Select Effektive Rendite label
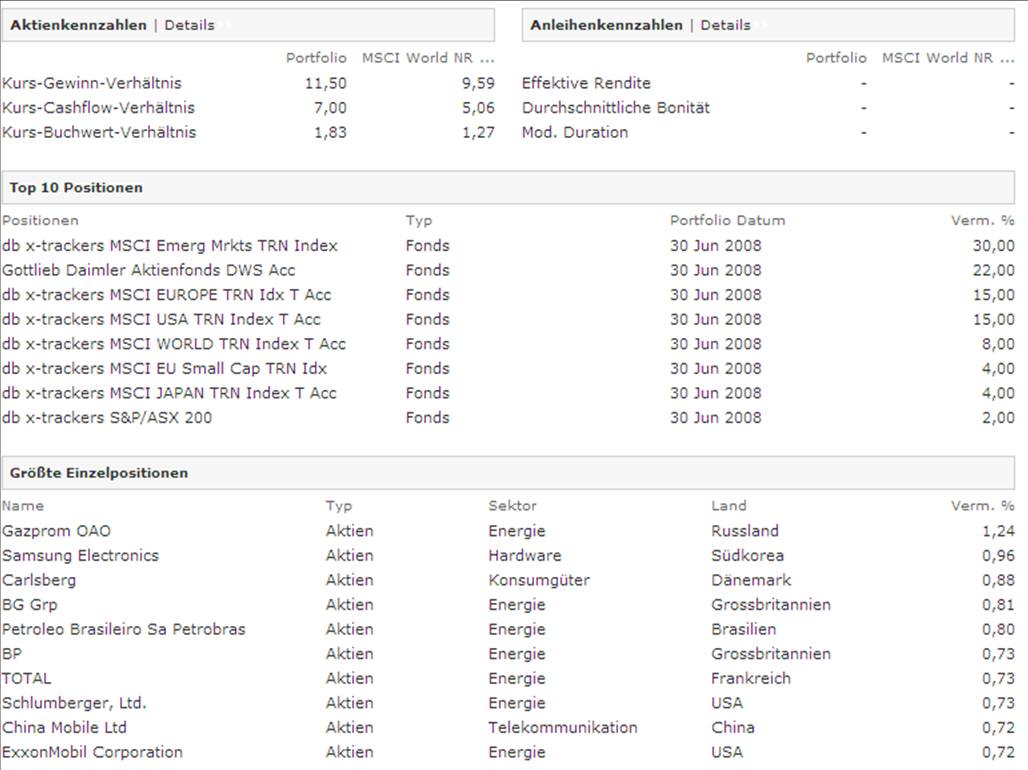This screenshot has width=1028, height=770. [586, 83]
